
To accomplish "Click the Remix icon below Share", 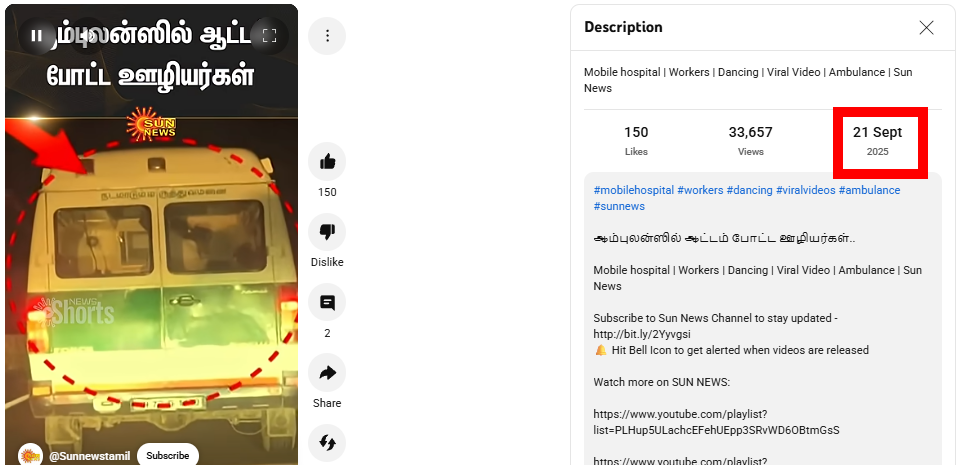I will coord(327,443).
